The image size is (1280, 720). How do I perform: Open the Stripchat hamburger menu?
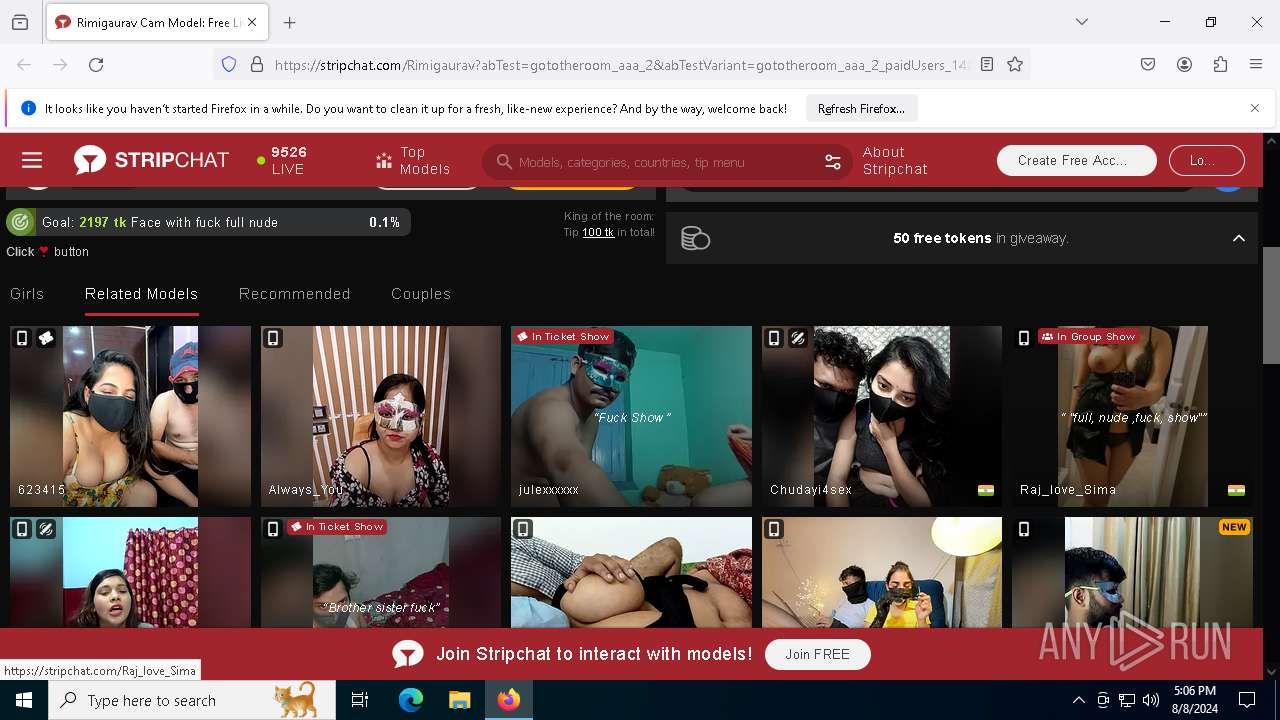(x=32, y=160)
